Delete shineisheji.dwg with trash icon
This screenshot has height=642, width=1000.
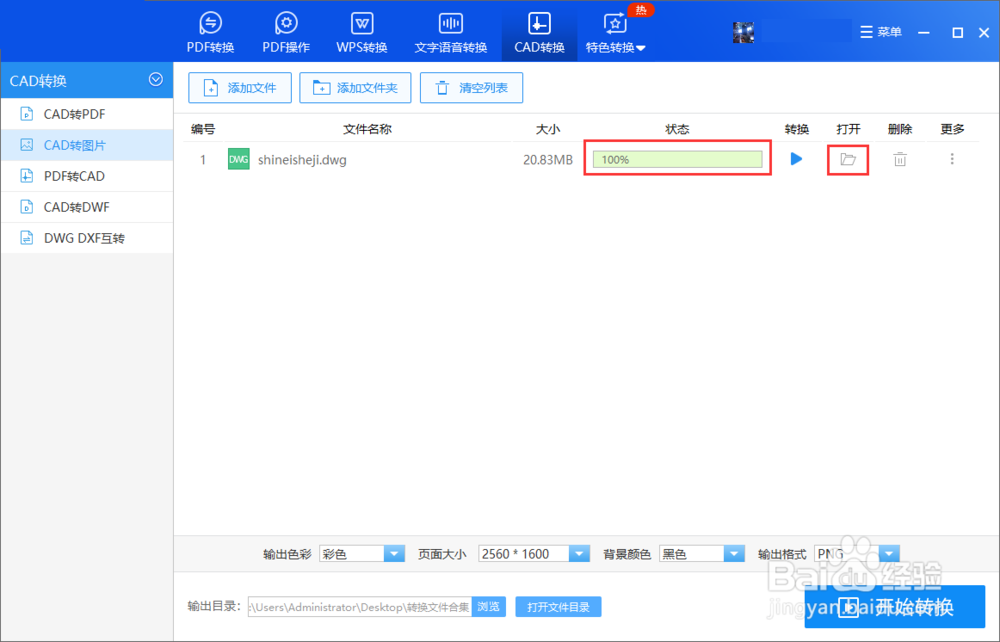[x=900, y=159]
